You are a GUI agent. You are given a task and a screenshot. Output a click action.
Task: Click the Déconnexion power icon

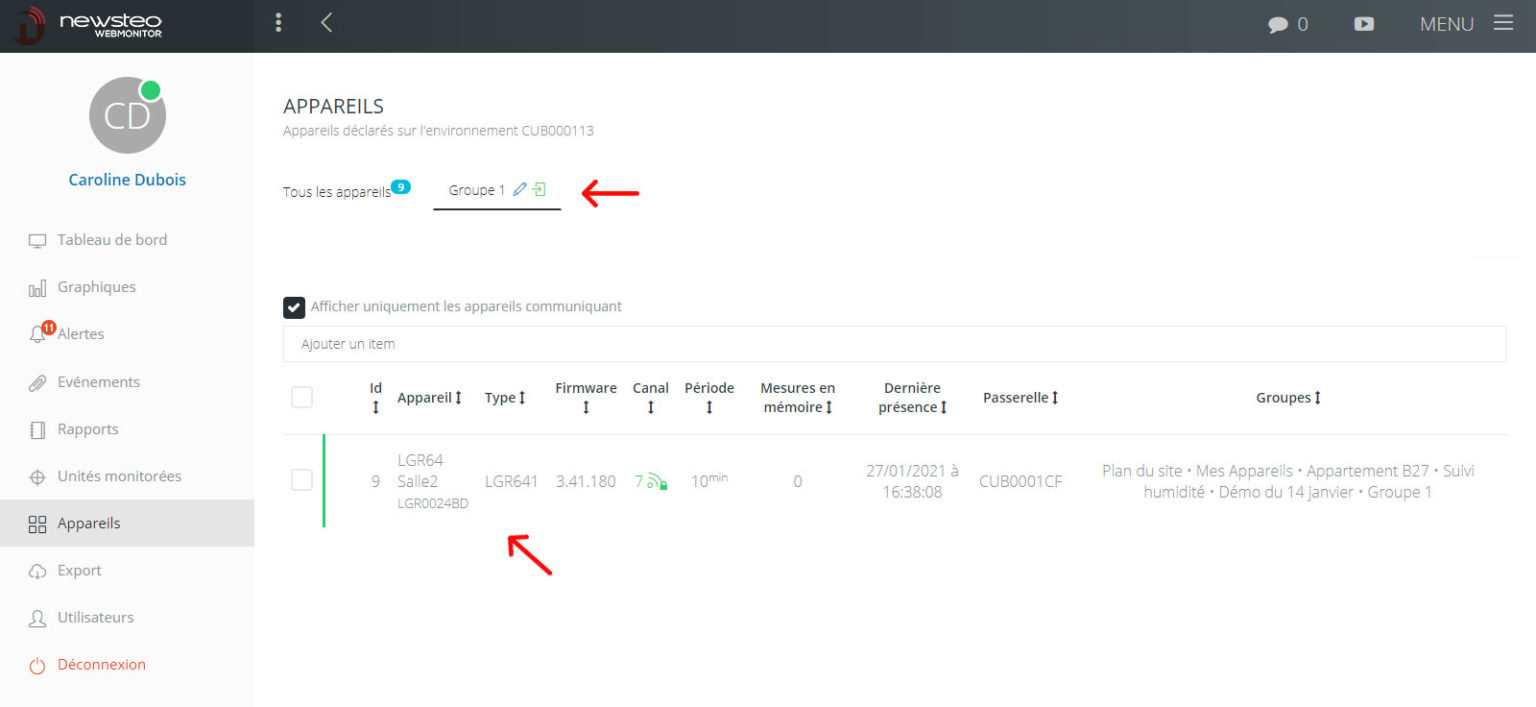pyautogui.click(x=38, y=665)
